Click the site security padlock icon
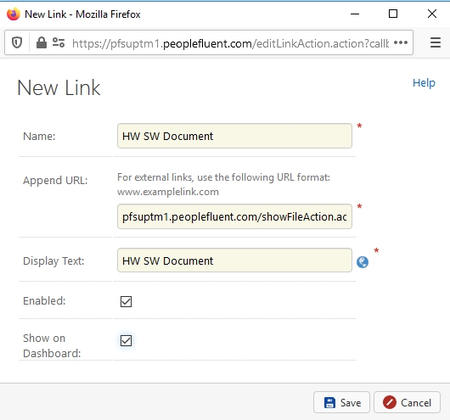 tap(41, 43)
